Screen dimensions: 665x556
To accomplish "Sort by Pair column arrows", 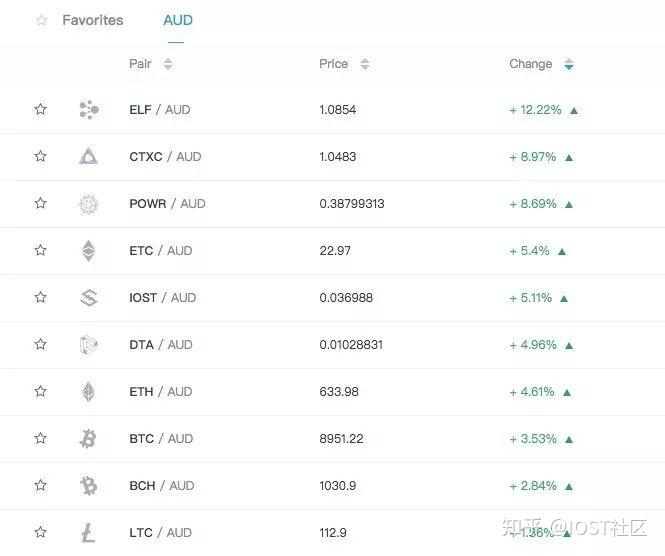I will pos(168,64).
